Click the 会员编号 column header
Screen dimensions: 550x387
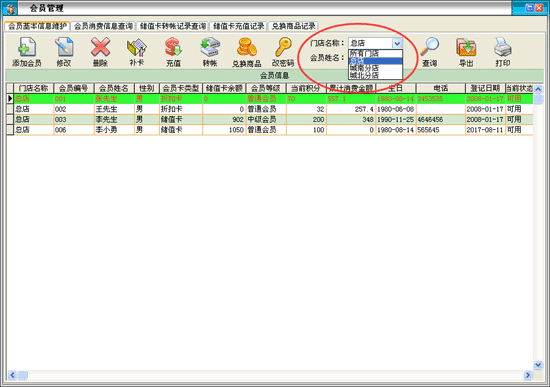74,88
